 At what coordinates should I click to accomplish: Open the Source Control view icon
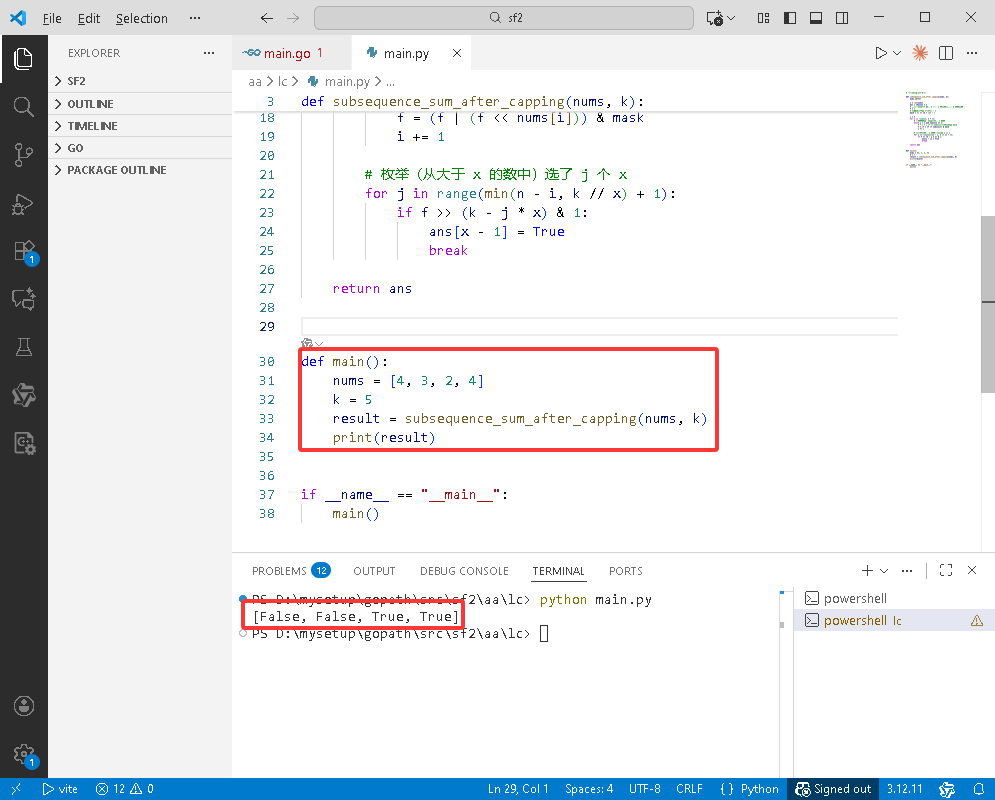coord(23,155)
